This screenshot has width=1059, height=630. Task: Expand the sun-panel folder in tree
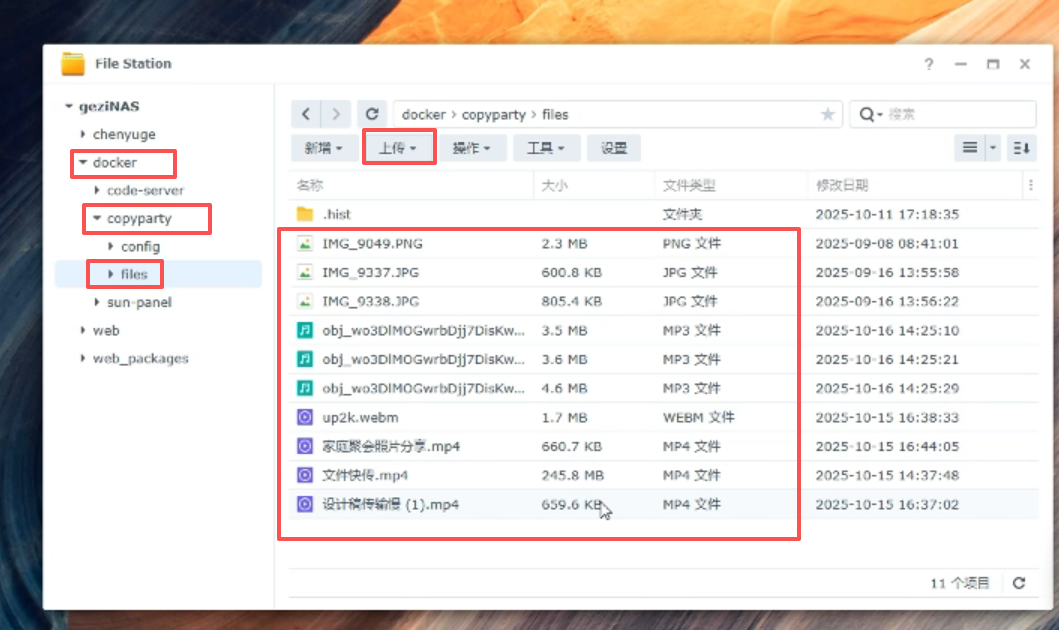[x=97, y=302]
